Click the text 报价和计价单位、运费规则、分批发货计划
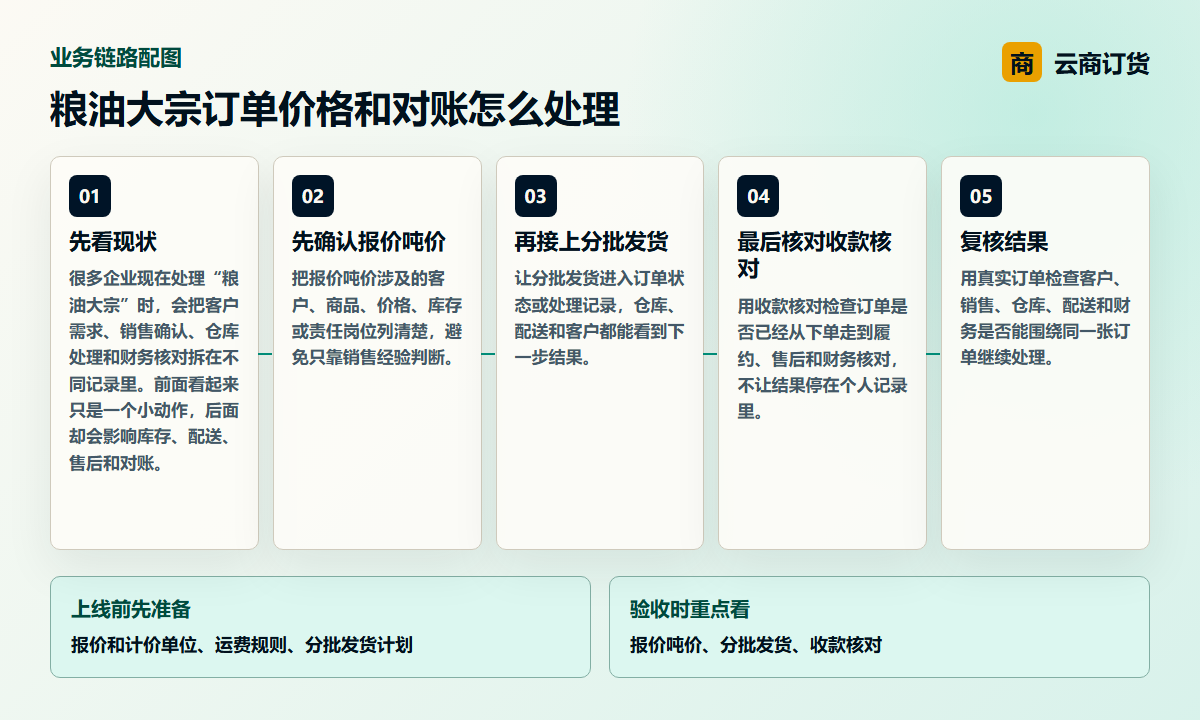 pos(242,645)
